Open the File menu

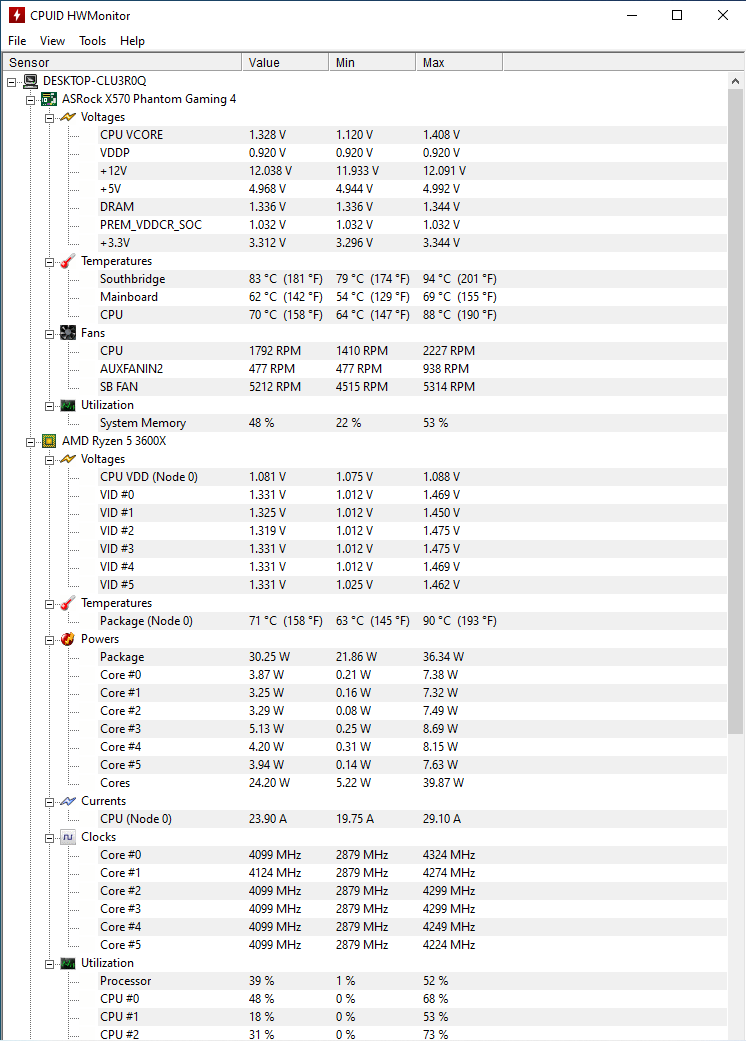pos(17,41)
